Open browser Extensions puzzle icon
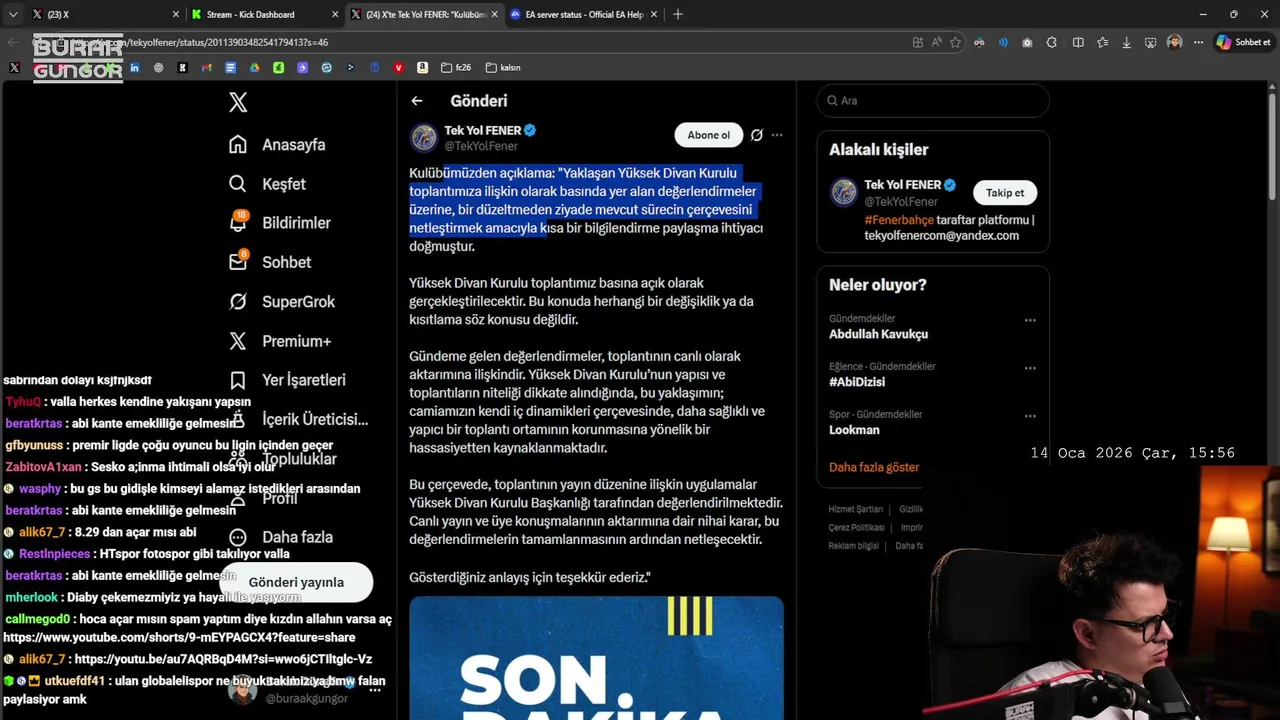The height and width of the screenshot is (720, 1280). (1052, 42)
